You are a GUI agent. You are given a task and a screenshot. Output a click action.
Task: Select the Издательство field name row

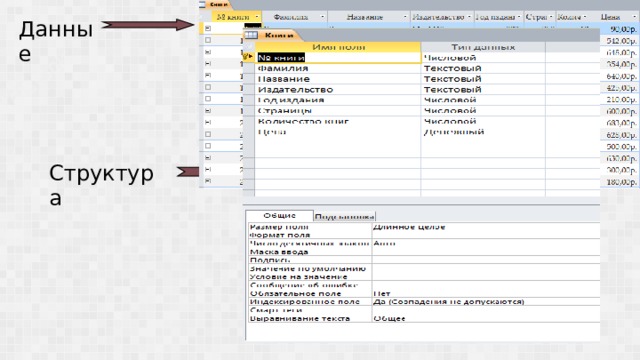click(338, 89)
